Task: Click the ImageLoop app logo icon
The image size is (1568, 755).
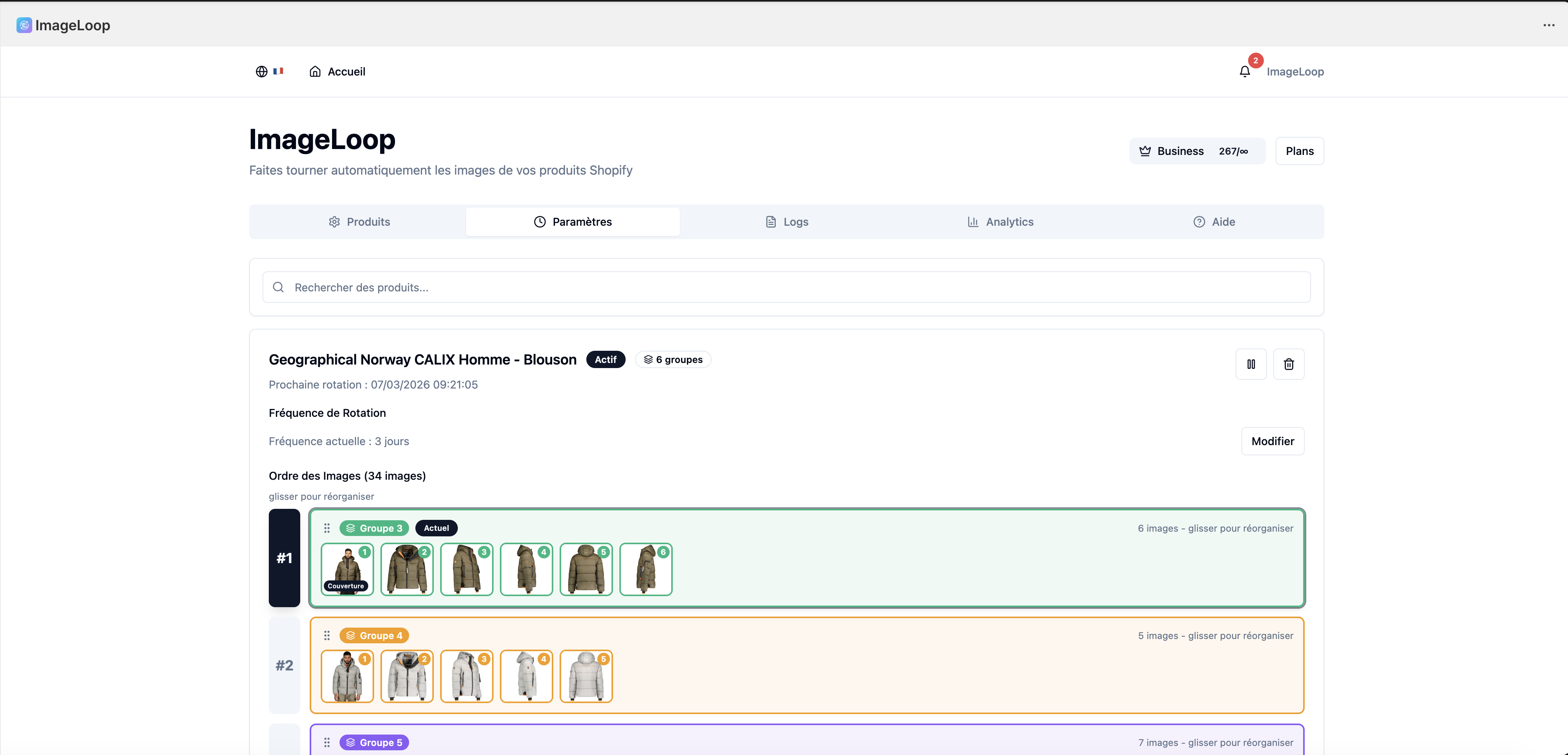Action: (24, 25)
